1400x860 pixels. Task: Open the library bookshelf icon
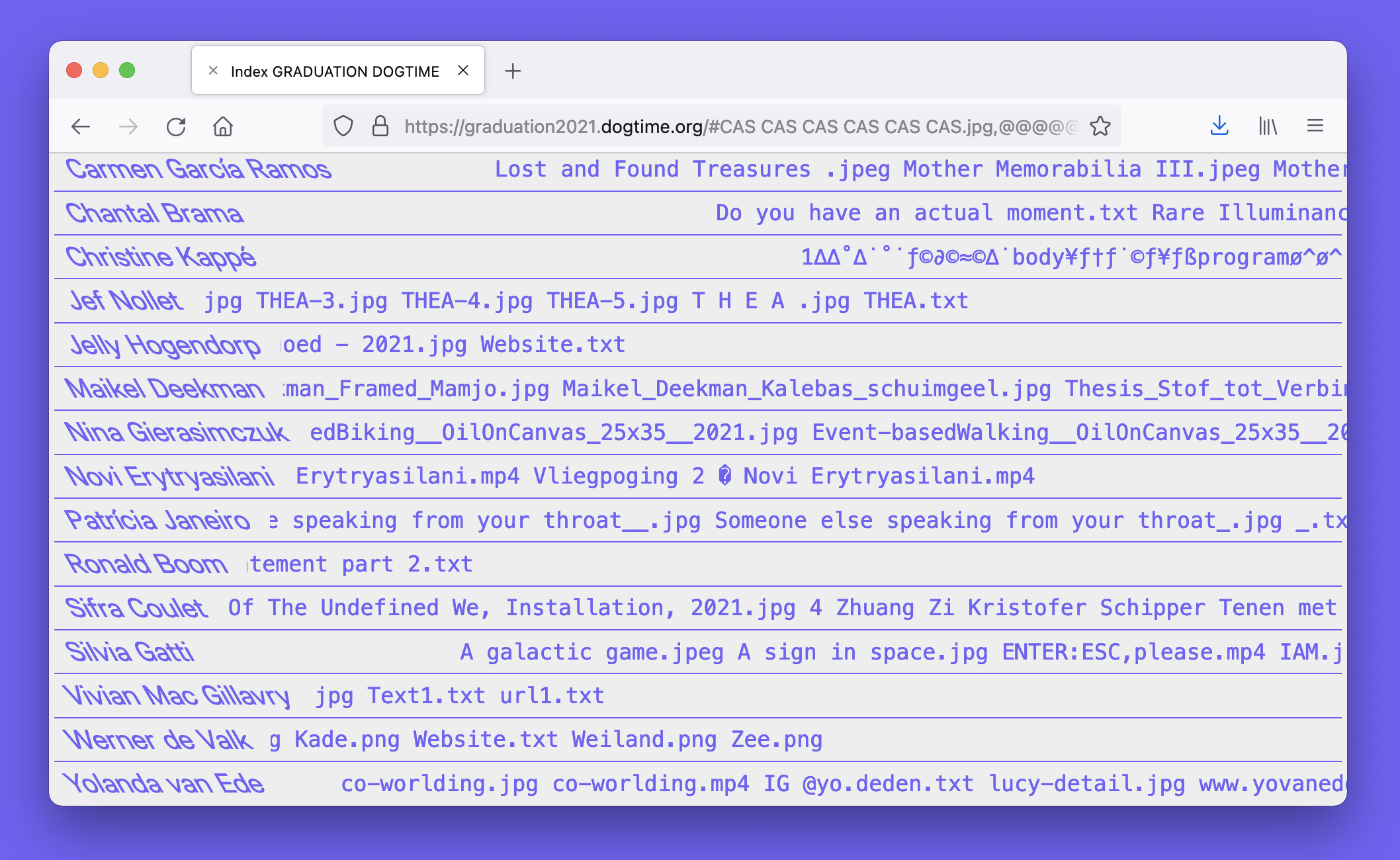pyautogui.click(x=1268, y=126)
